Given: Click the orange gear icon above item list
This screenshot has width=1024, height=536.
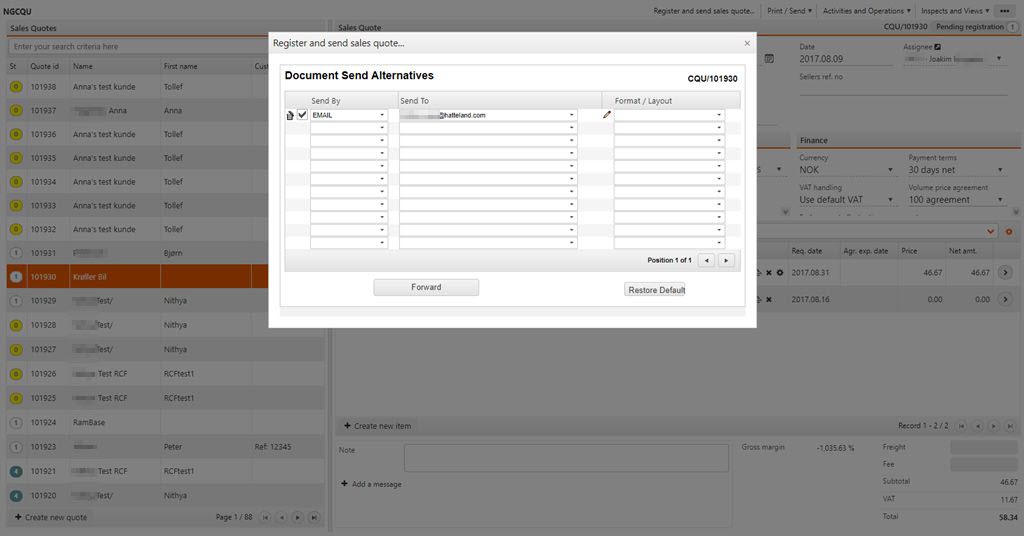Looking at the screenshot, I should [1009, 232].
